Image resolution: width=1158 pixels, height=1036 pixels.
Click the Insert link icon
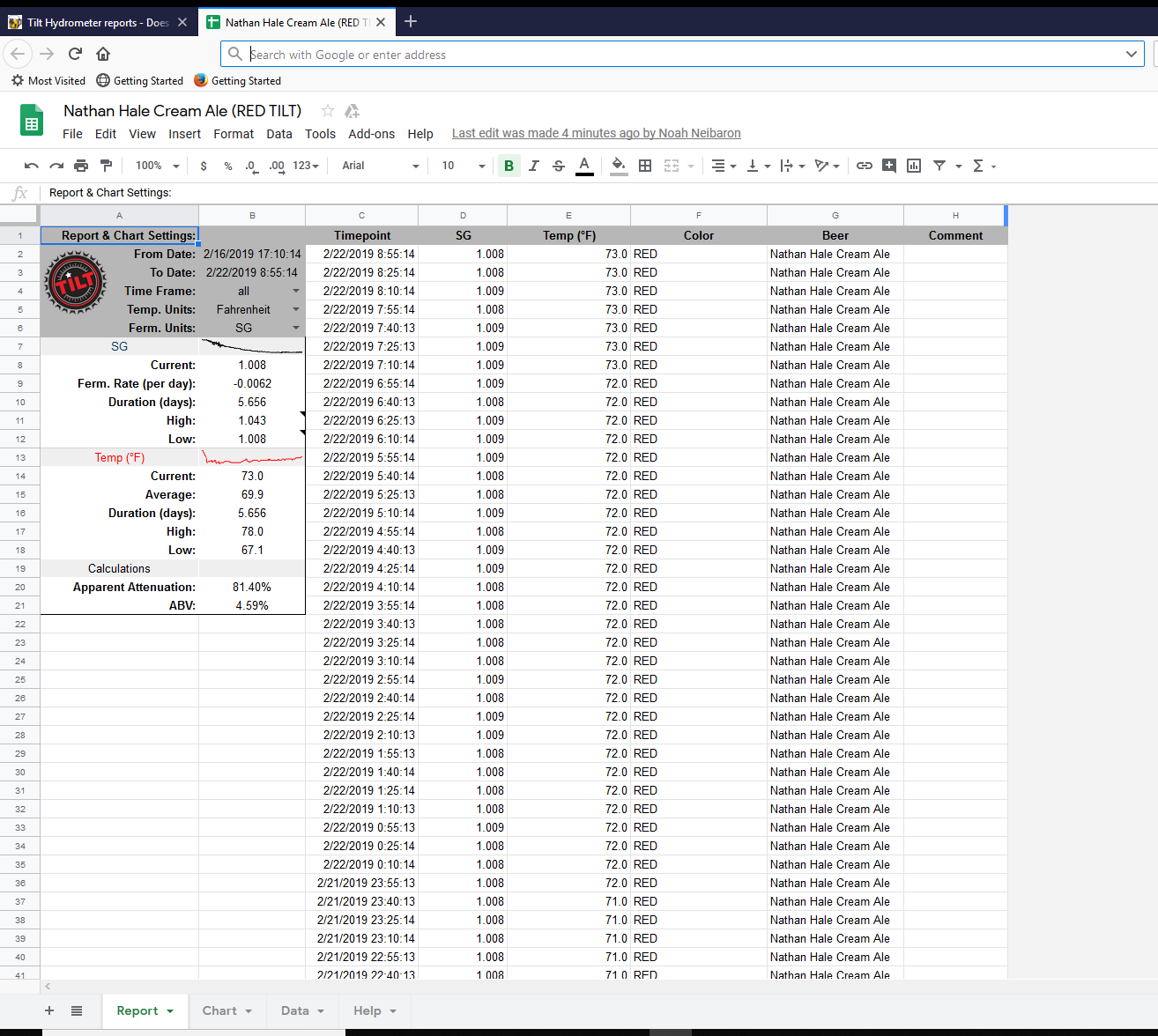pos(865,166)
